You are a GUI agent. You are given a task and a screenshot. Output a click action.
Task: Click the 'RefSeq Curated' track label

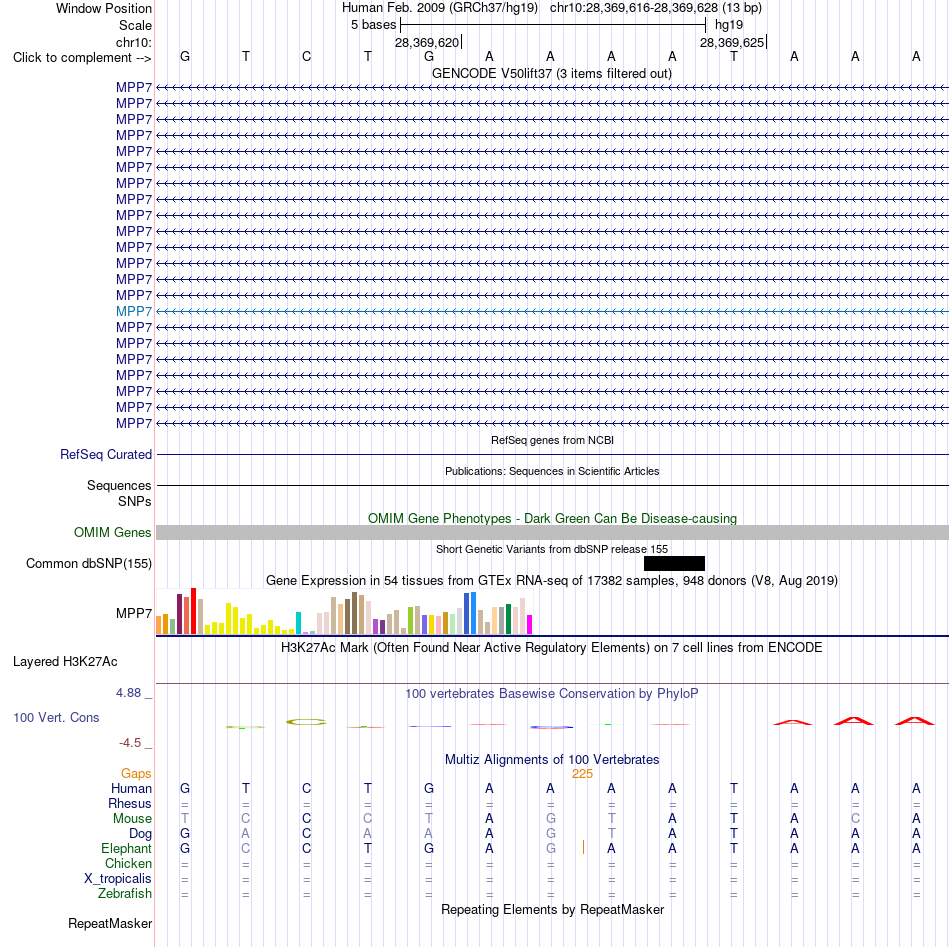coord(106,454)
